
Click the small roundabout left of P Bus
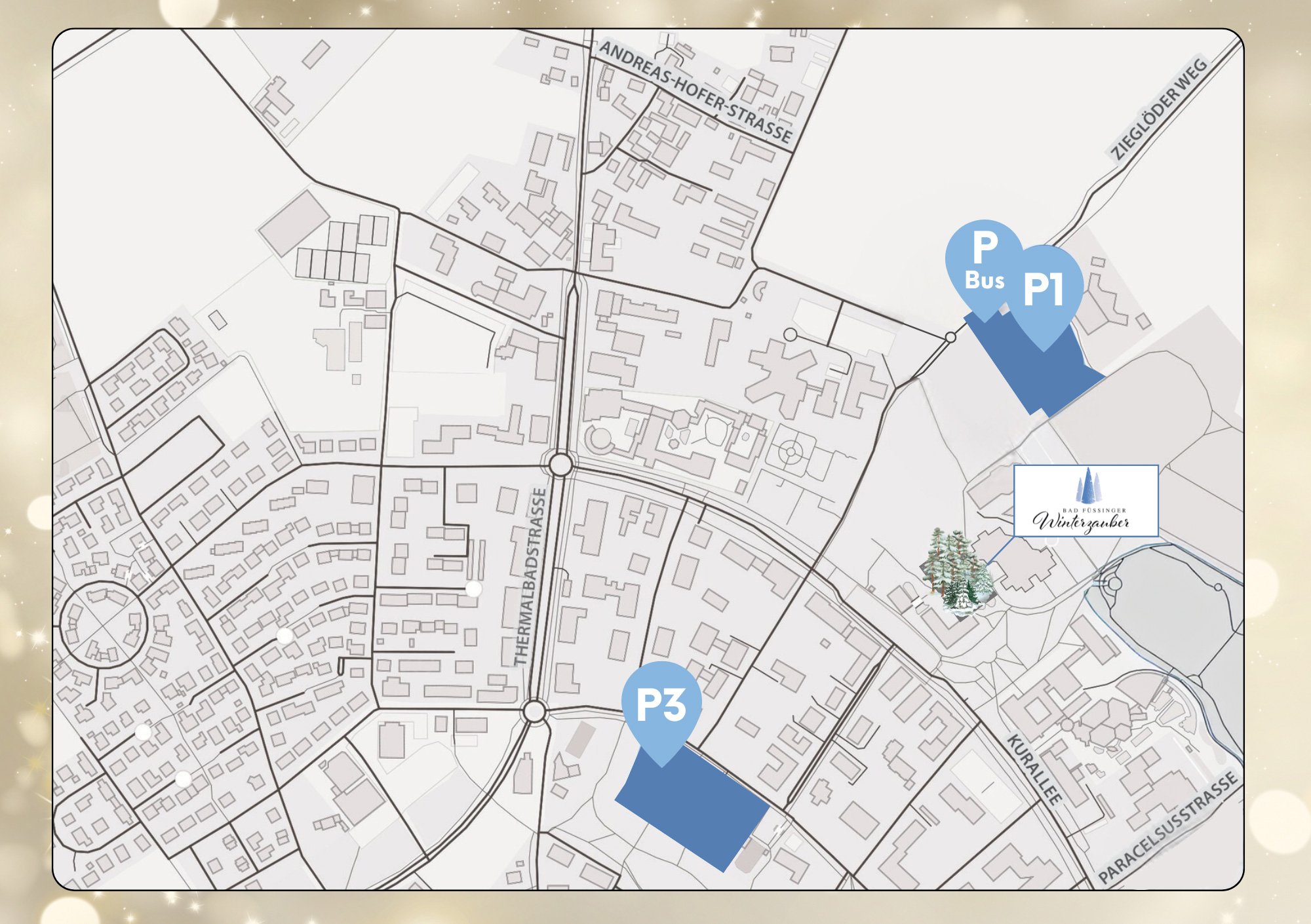pyautogui.click(x=950, y=337)
